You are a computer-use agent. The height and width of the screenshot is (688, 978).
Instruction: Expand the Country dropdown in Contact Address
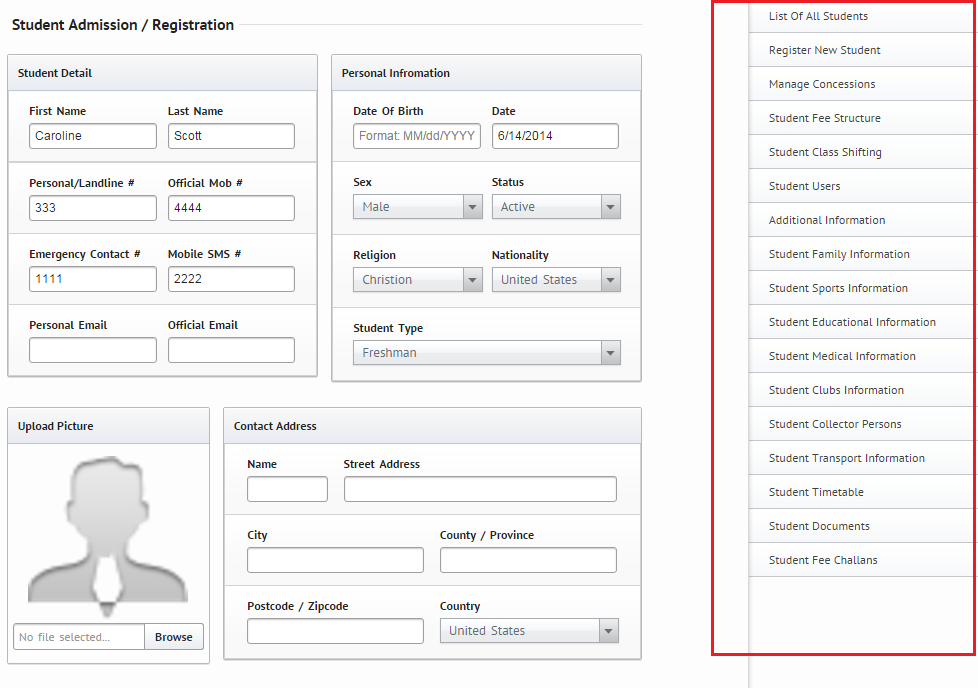tap(529, 631)
